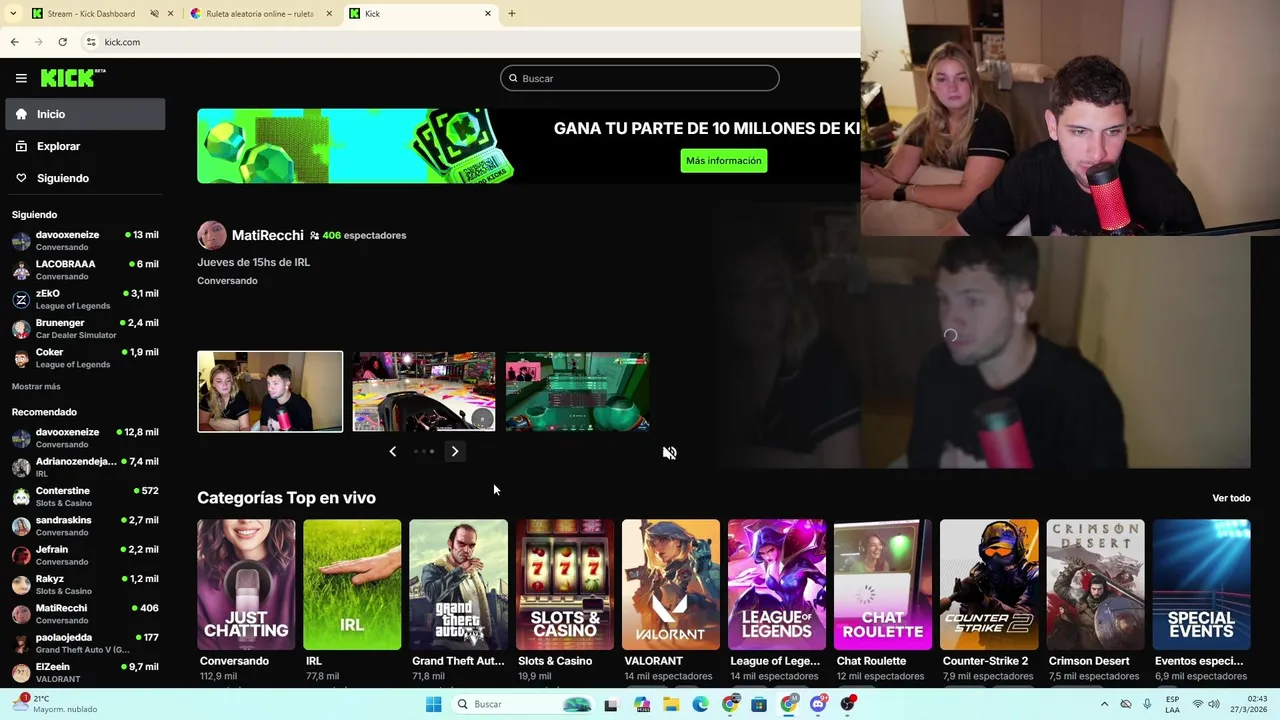
Task: Go to next featured stream arrow
Action: click(x=455, y=452)
